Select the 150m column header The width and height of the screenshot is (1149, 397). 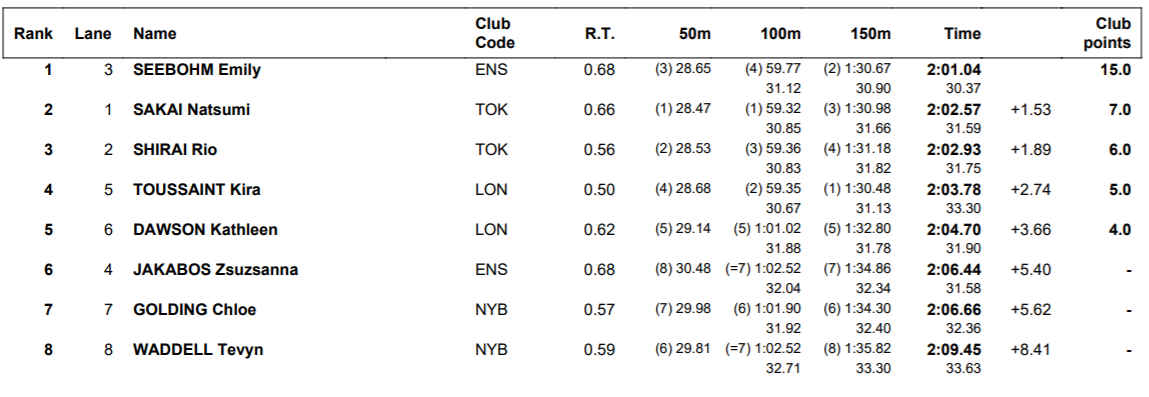[x=871, y=34]
